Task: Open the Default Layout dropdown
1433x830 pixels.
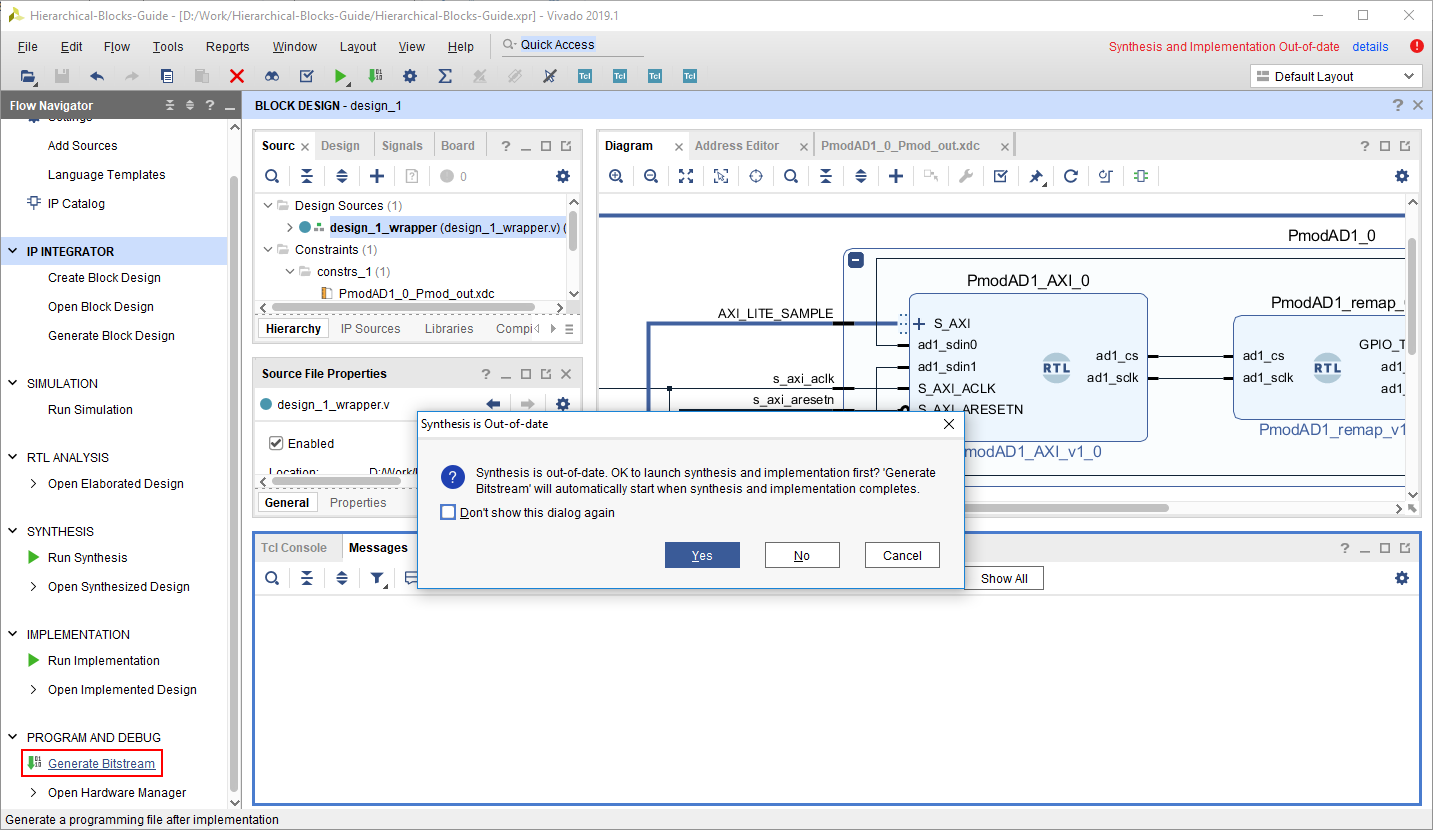Action: pos(1336,77)
